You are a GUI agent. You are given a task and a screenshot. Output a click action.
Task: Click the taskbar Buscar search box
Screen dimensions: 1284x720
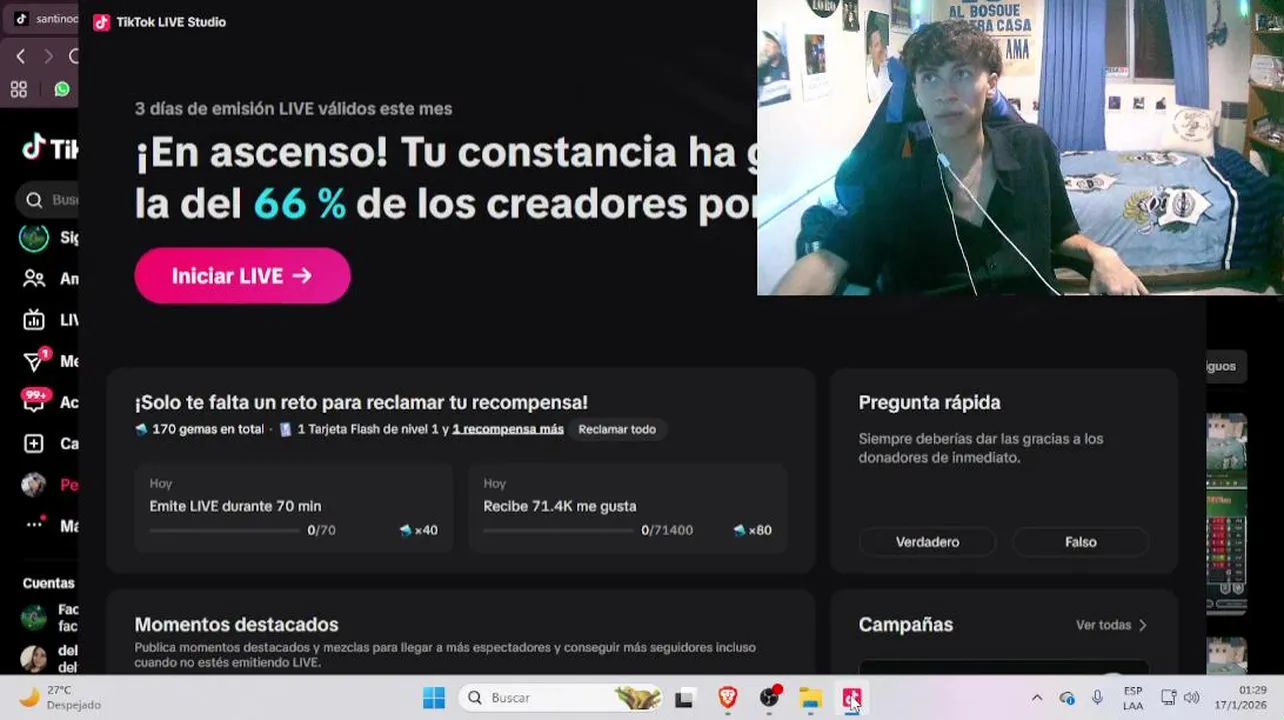click(x=562, y=698)
